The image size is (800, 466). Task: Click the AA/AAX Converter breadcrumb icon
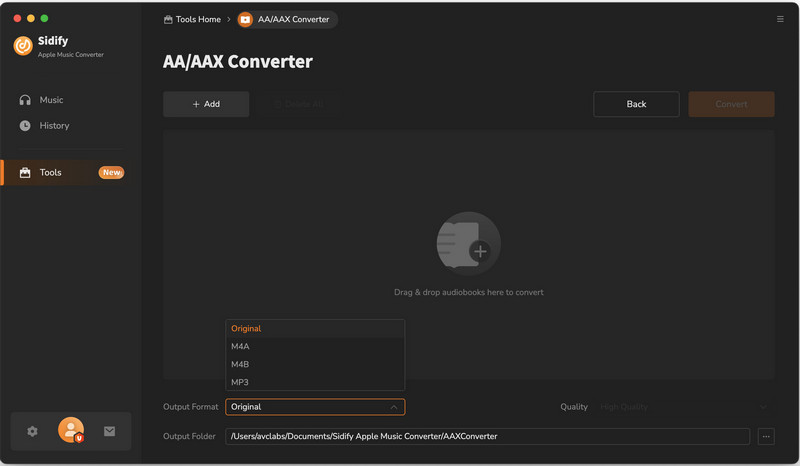[x=245, y=19]
